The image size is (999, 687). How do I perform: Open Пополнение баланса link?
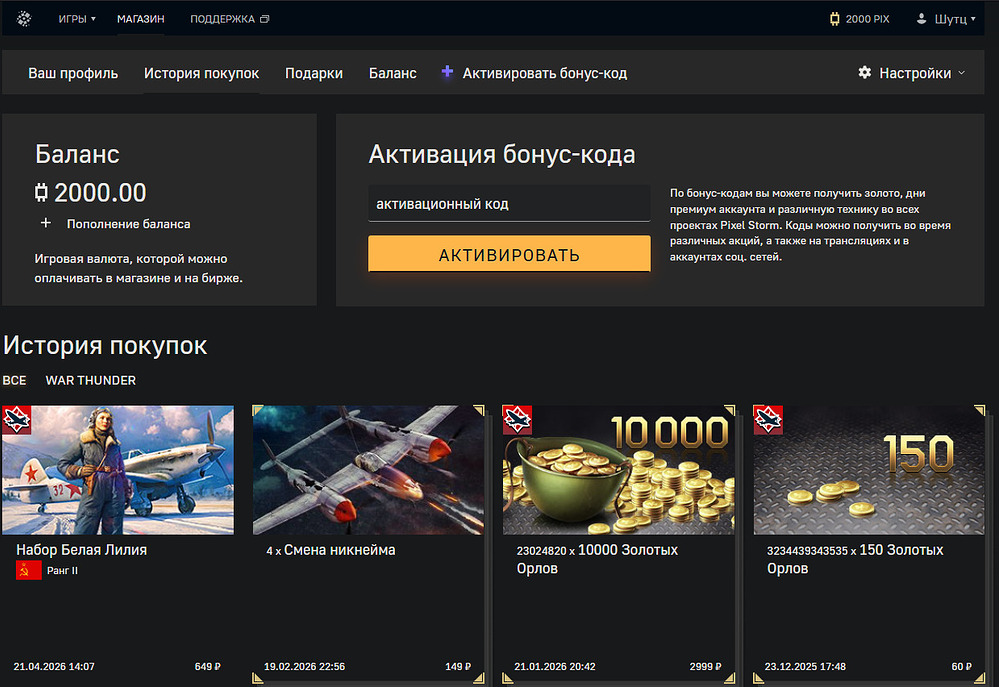pos(129,224)
